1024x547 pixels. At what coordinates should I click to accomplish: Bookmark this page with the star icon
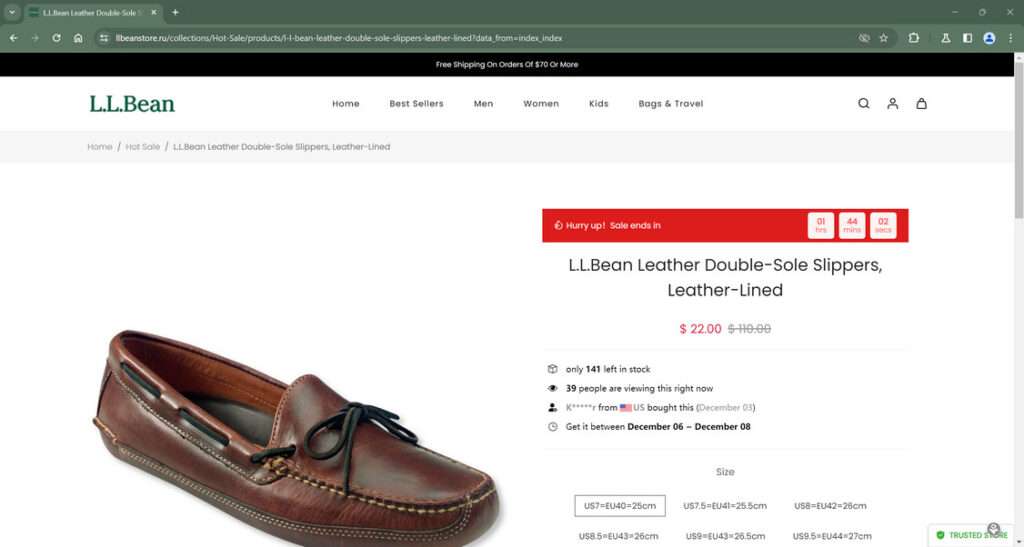(x=884, y=38)
